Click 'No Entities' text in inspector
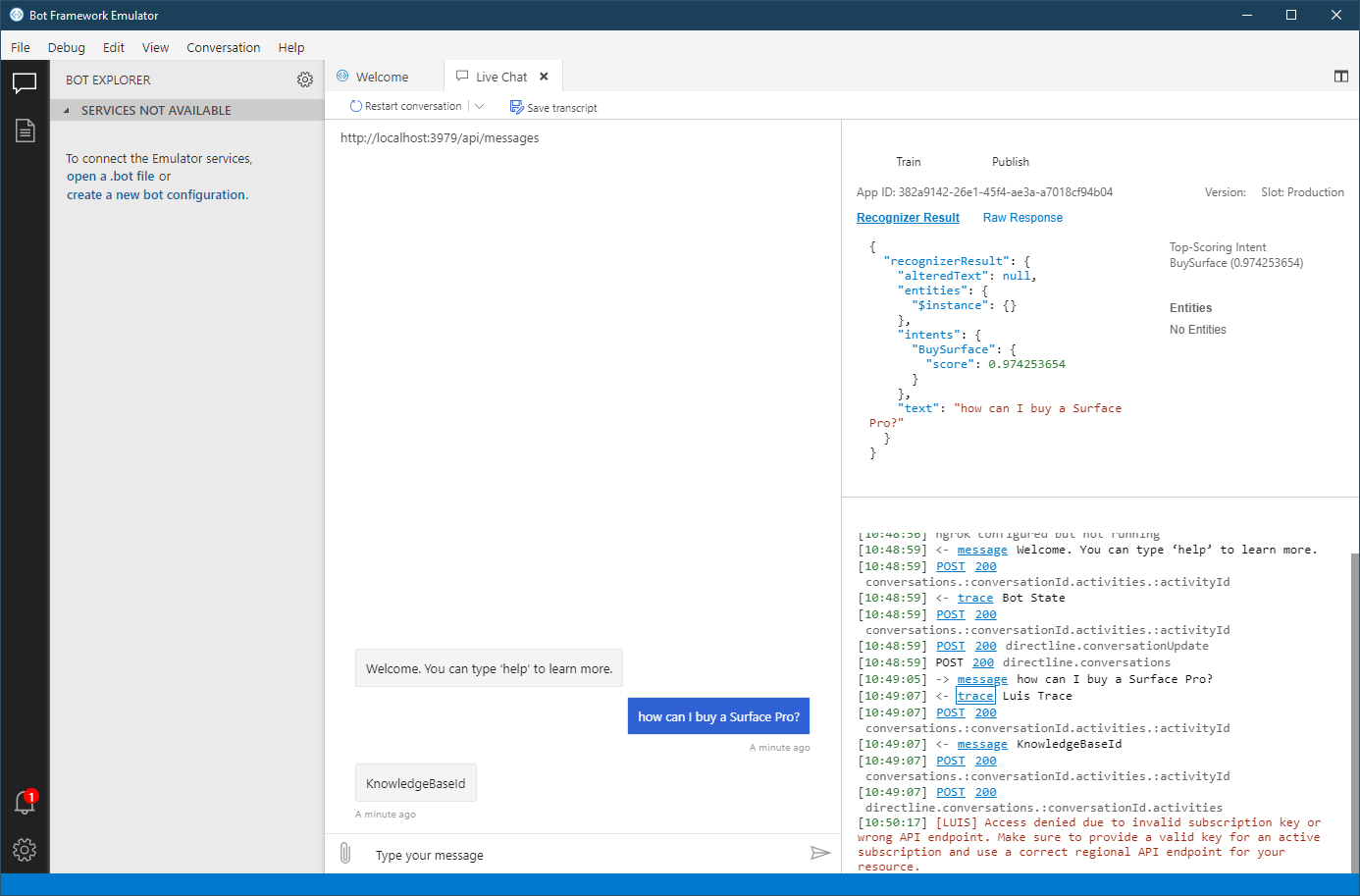This screenshot has width=1360, height=896. 1198,330
